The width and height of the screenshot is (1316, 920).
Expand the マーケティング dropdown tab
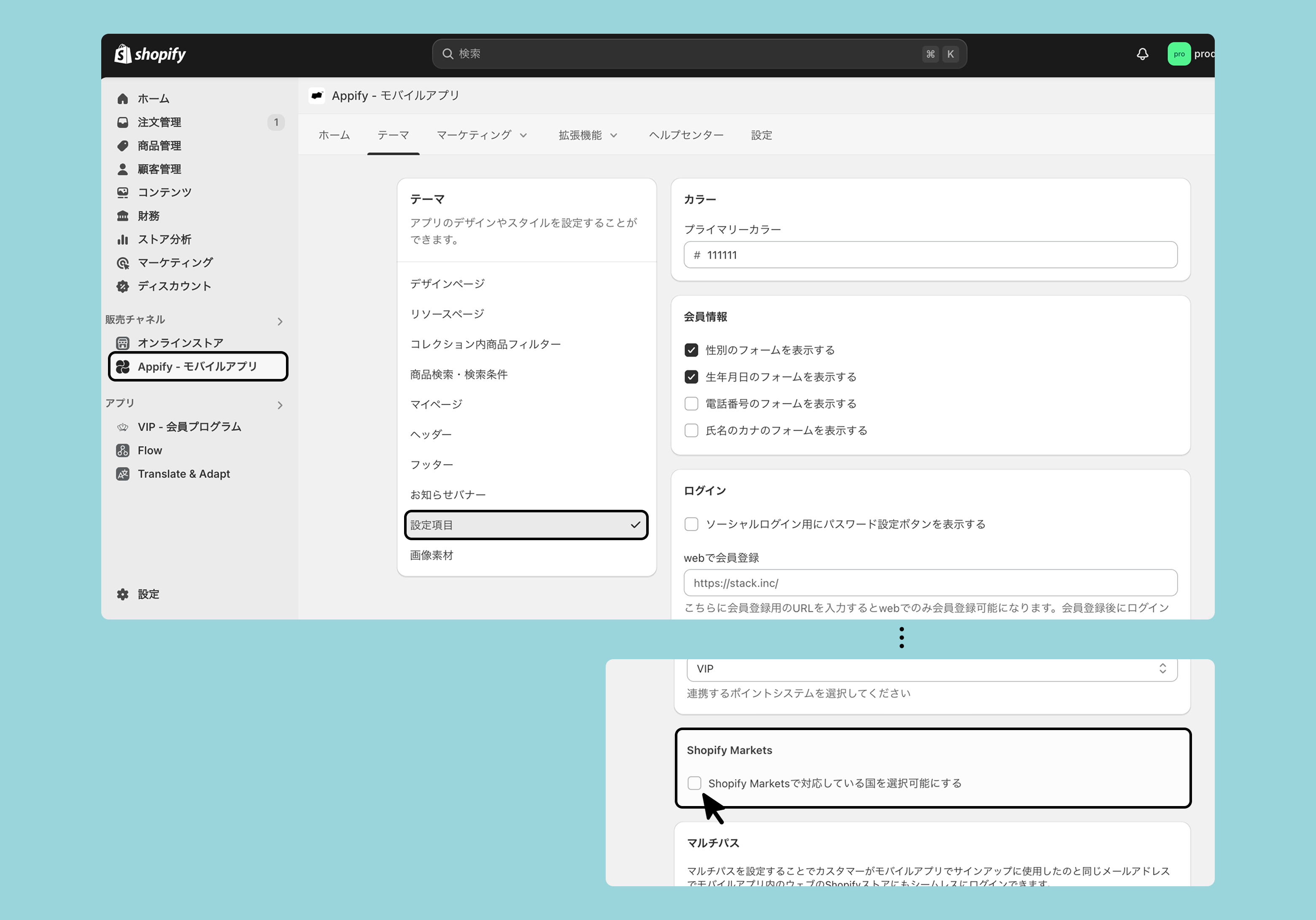[x=481, y=135]
